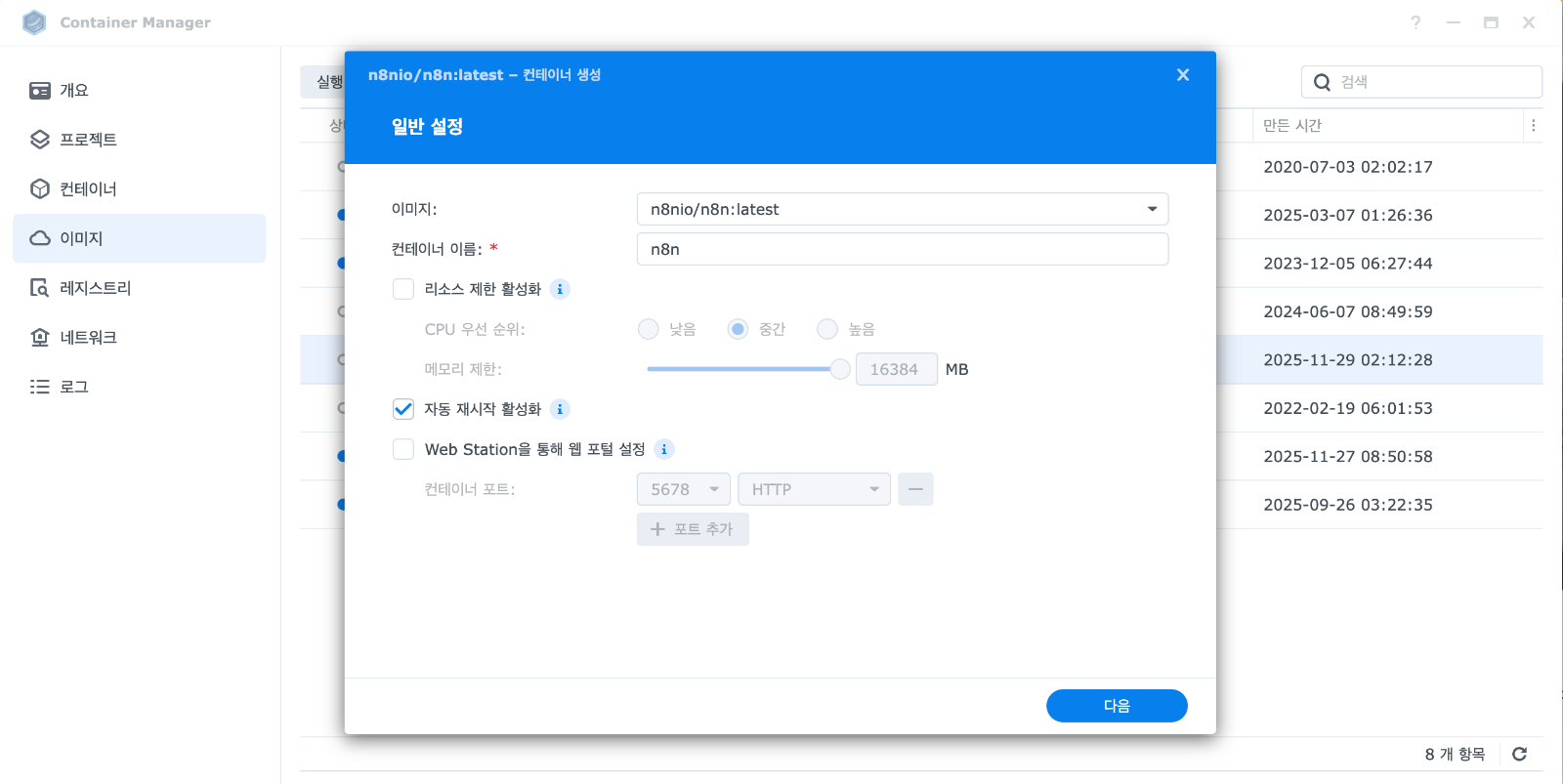
Task: Go to 컨테이너 section in sidebar
Action: (x=139, y=189)
